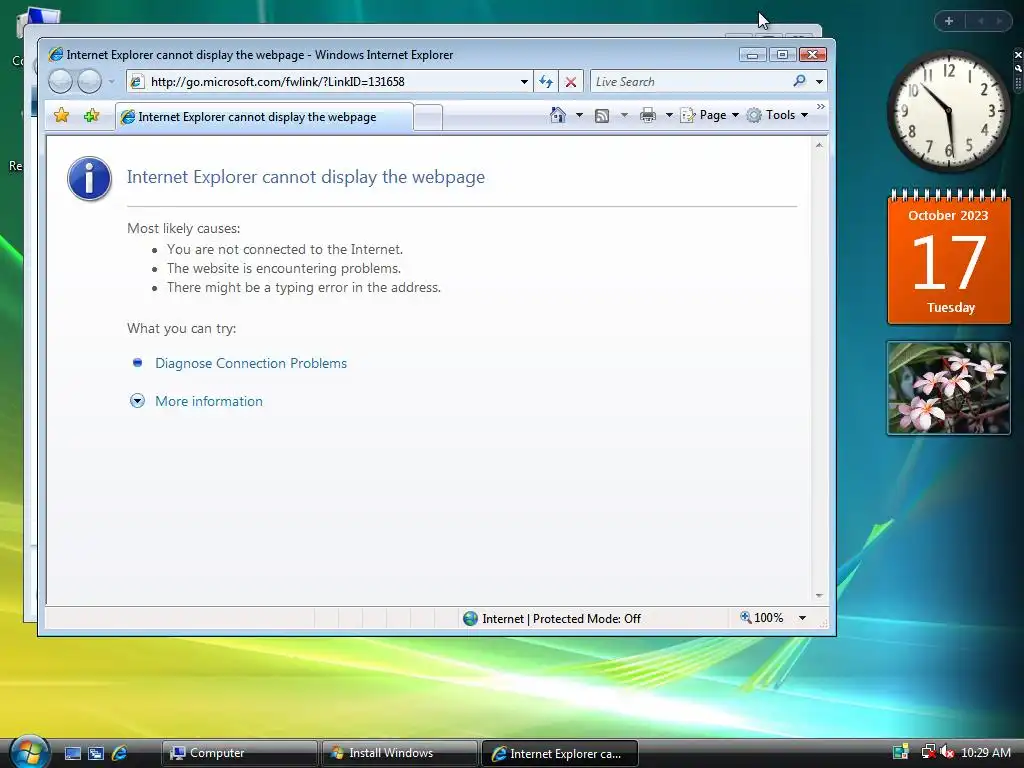1024x768 pixels.
Task: Show more toolbar commands chevron
Action: point(821,106)
